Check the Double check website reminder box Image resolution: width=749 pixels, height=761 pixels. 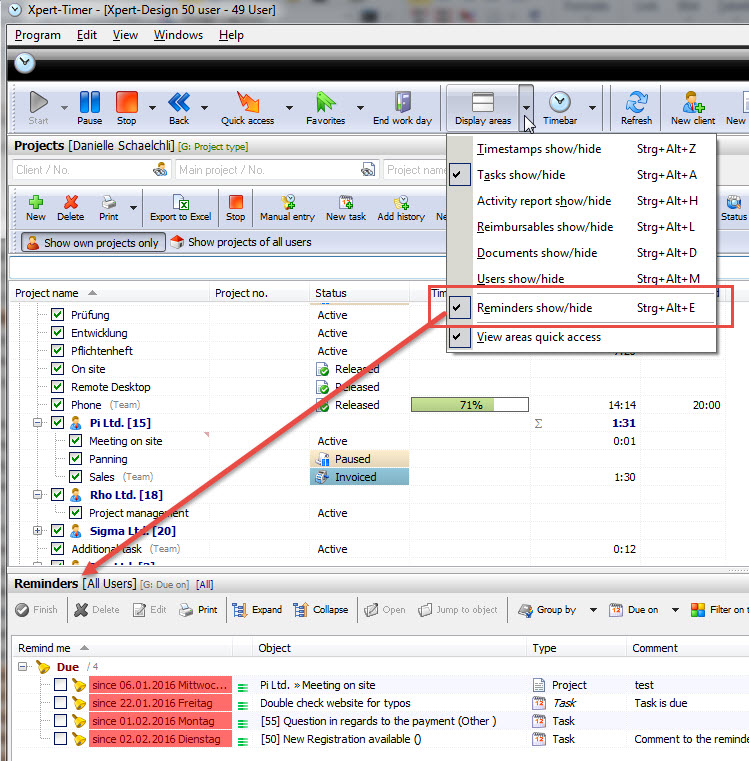tap(61, 703)
